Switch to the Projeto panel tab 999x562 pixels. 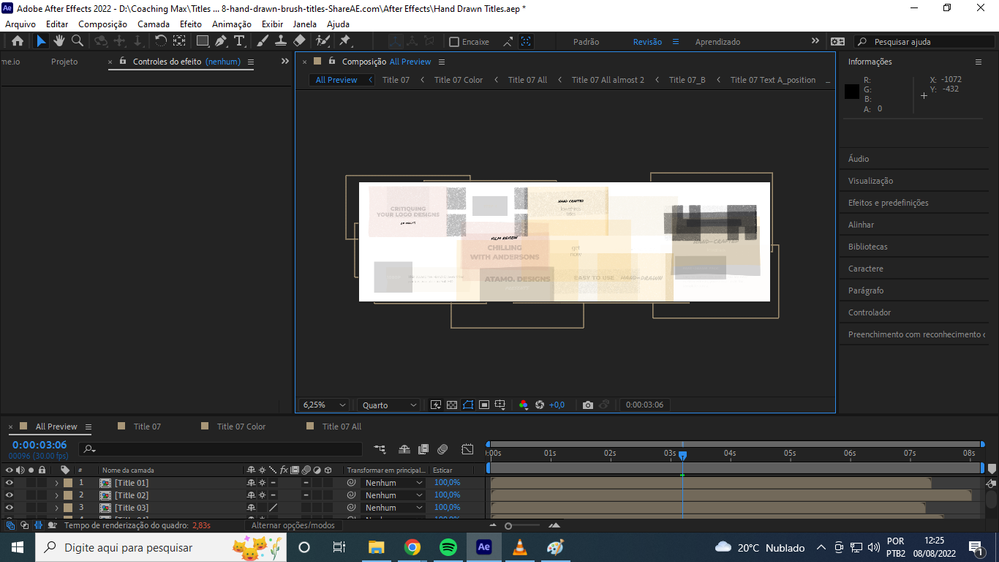(x=64, y=62)
